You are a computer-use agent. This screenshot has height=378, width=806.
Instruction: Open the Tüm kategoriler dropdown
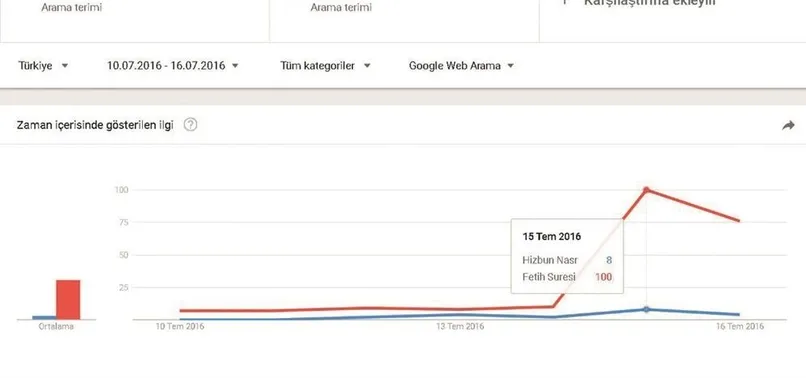coord(325,66)
